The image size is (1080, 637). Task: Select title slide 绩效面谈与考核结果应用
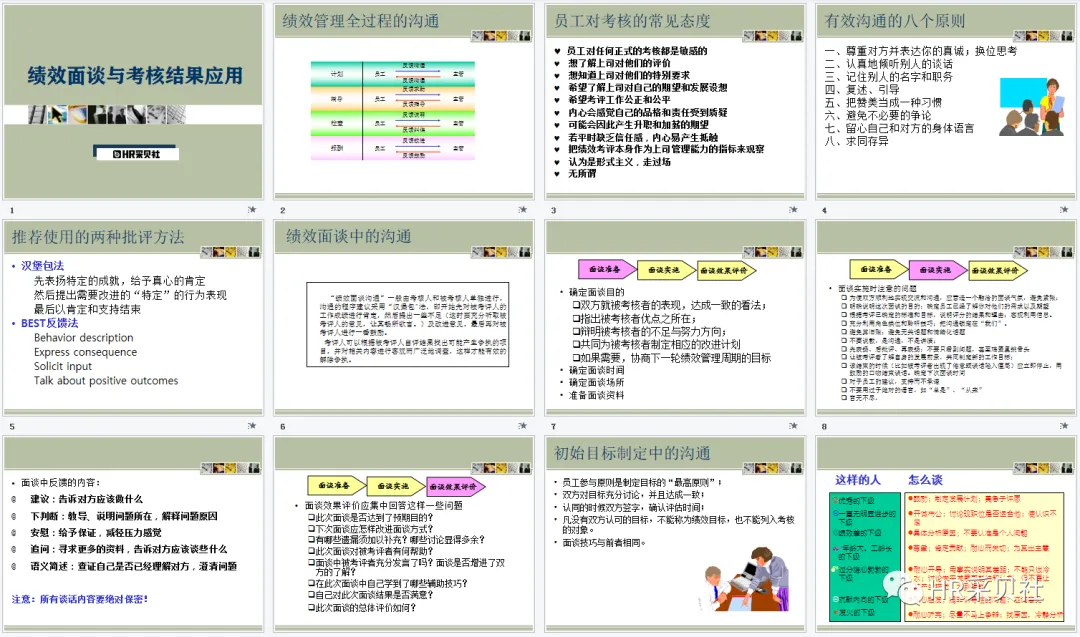(133, 102)
